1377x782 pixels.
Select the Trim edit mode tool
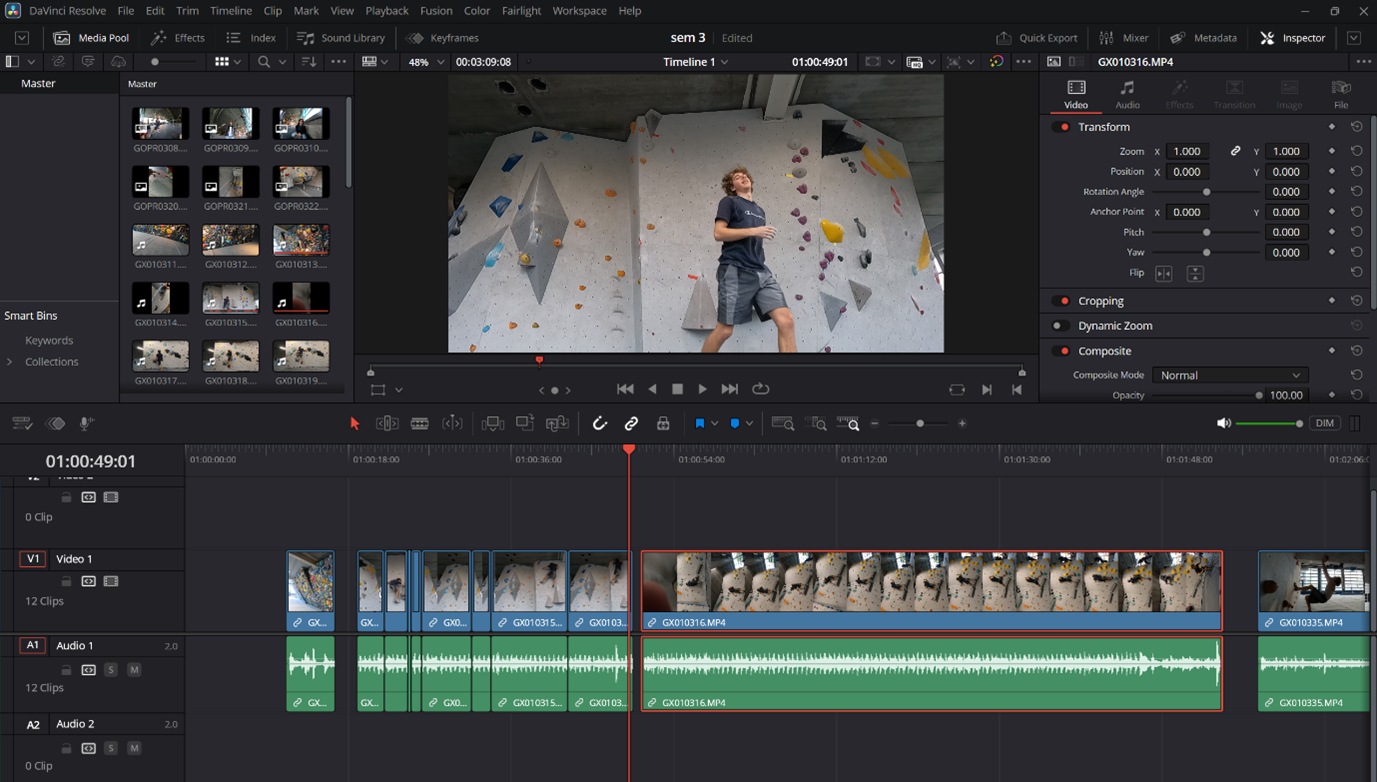click(387, 423)
